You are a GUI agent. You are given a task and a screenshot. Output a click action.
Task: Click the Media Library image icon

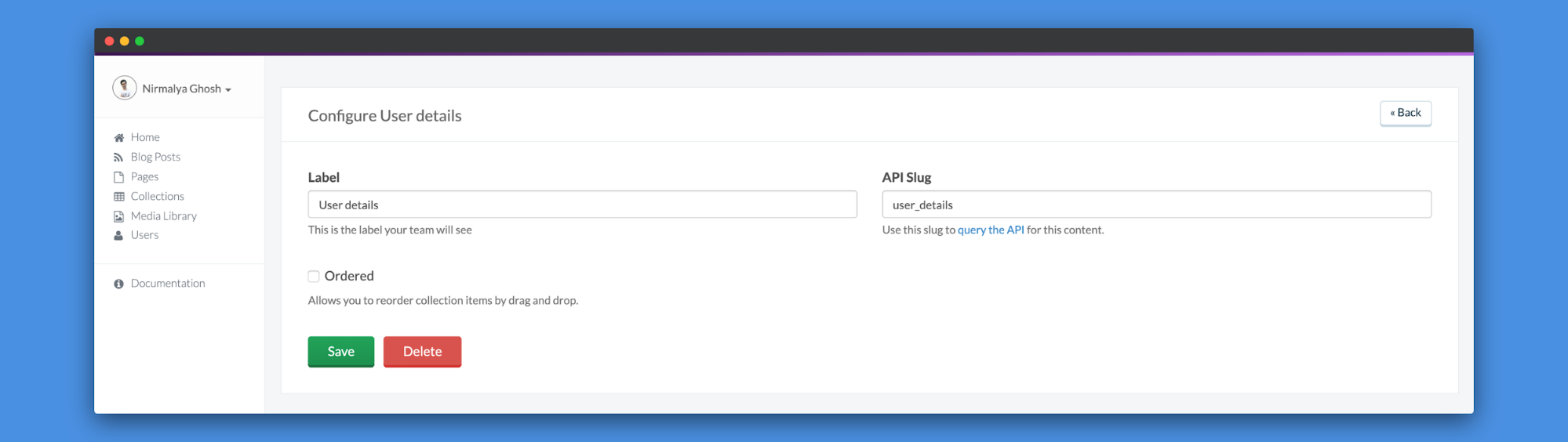click(x=118, y=216)
